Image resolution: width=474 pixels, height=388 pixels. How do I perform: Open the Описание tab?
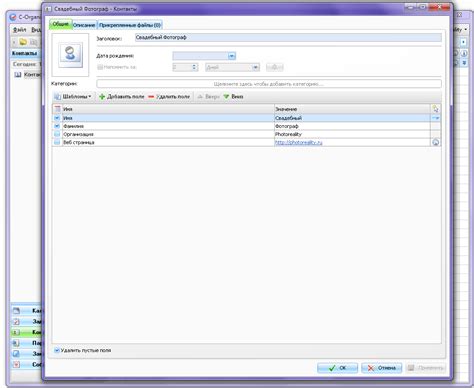[84, 25]
